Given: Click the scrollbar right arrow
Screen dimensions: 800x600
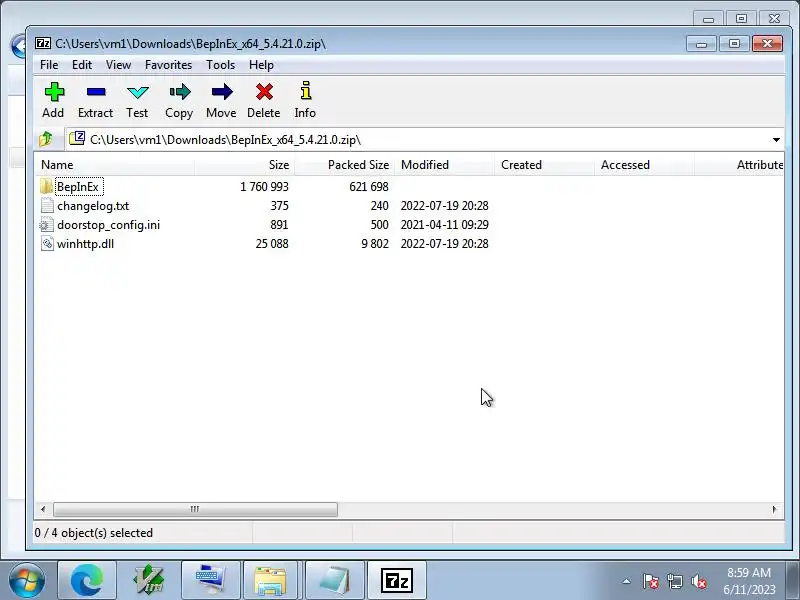Looking at the screenshot, I should click(774, 509).
